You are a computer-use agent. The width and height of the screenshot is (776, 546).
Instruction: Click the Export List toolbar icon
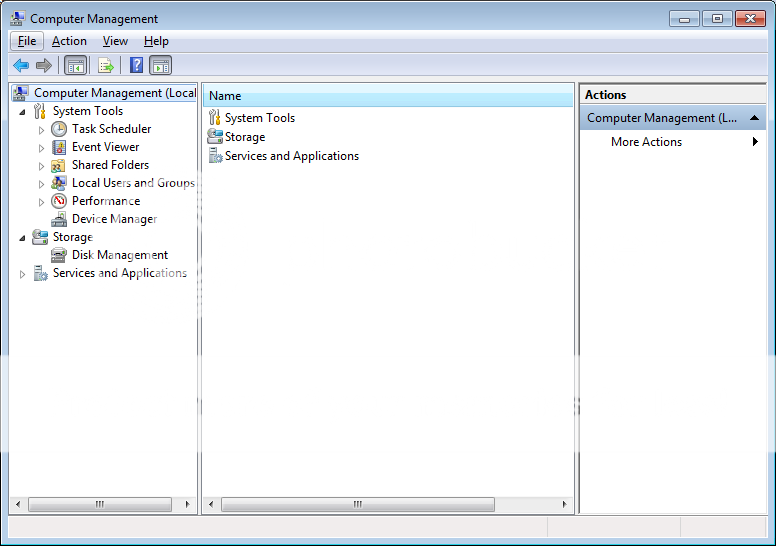(106, 65)
